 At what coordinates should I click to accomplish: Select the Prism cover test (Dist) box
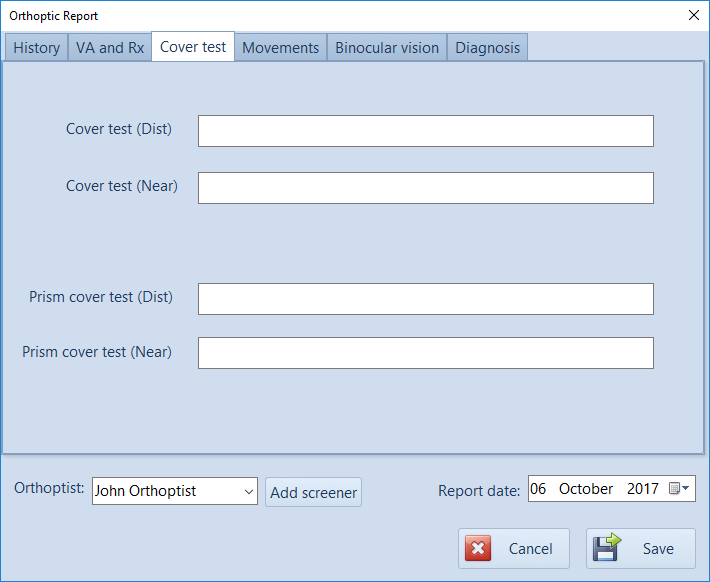pyautogui.click(x=425, y=299)
